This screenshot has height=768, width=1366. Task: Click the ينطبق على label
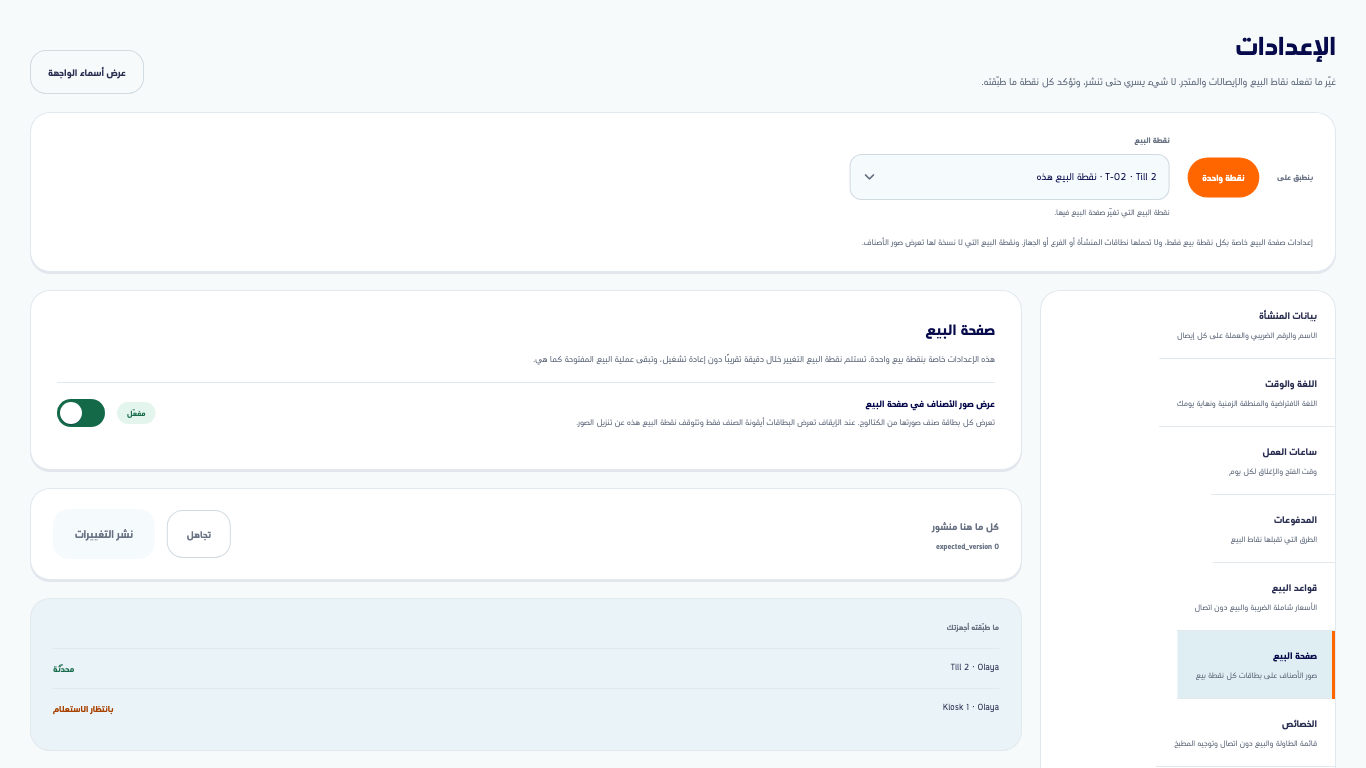pyautogui.click(x=1295, y=178)
